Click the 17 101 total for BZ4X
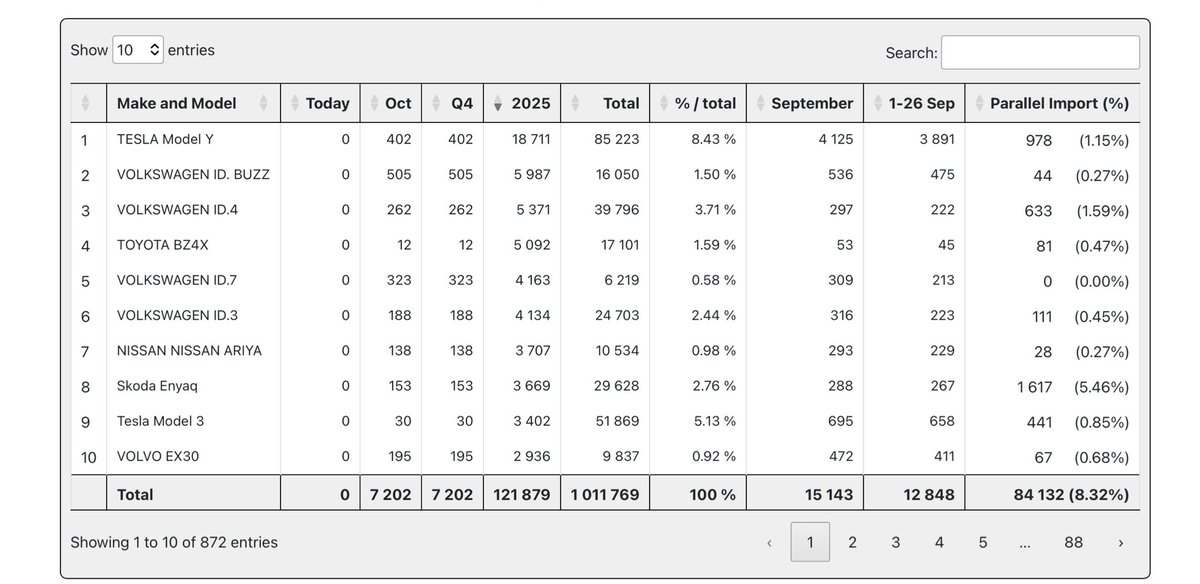This screenshot has width=1200, height=584. (x=616, y=245)
